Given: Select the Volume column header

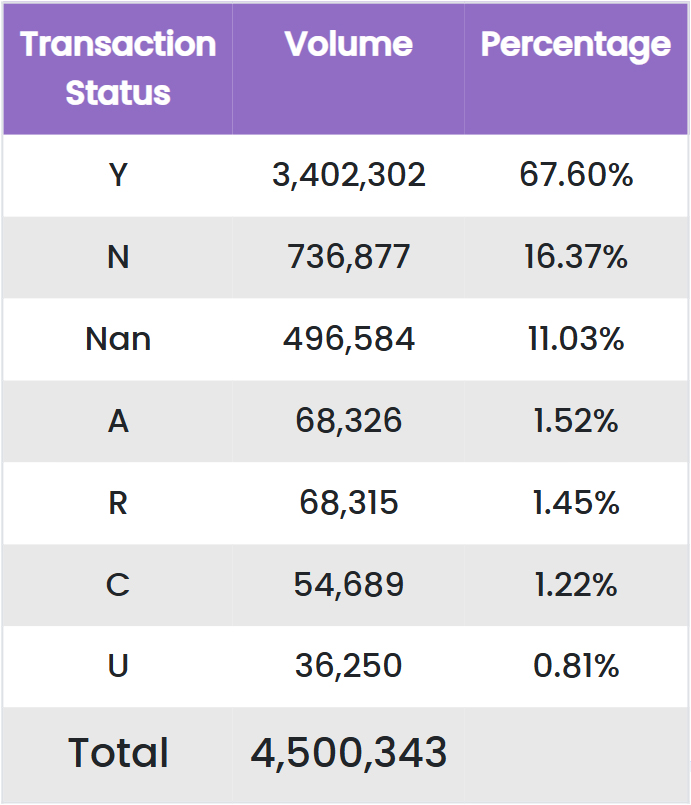Looking at the screenshot, I should pyautogui.click(x=348, y=44).
